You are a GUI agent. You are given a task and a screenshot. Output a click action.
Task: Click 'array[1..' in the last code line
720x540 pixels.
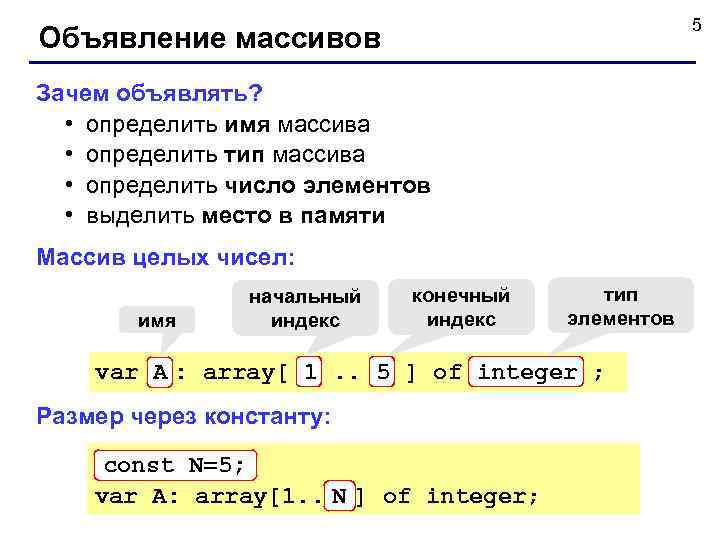click(x=259, y=497)
